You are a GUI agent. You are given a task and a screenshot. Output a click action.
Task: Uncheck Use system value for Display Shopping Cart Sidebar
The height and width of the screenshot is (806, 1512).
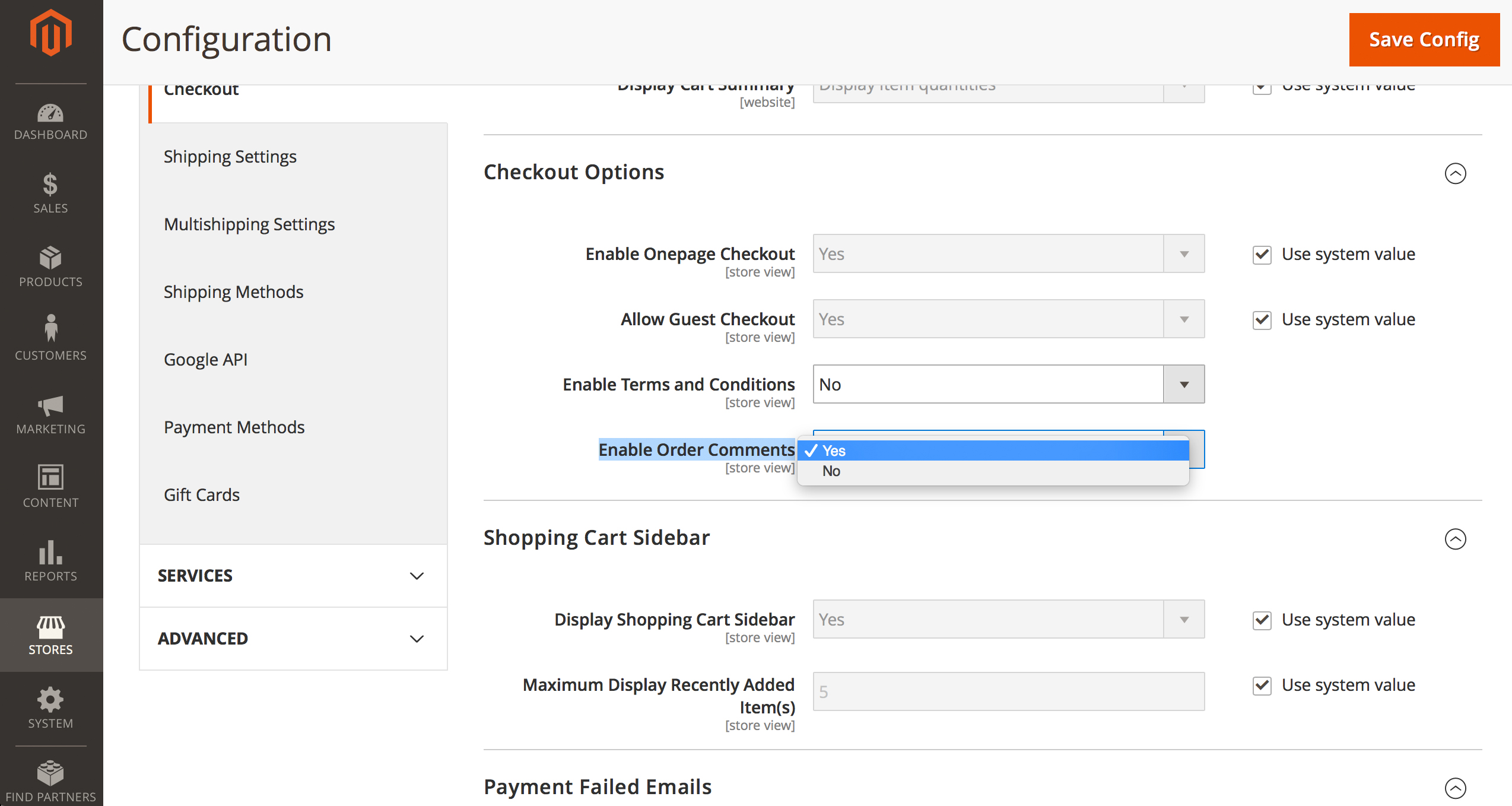point(1262,620)
